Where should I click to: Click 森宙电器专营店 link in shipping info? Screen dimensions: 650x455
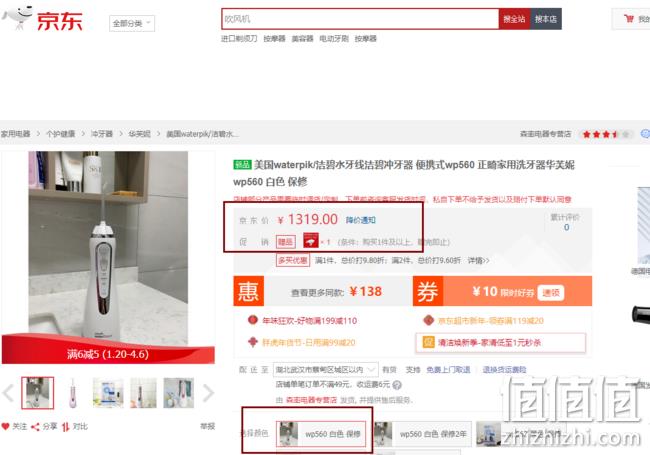(x=311, y=400)
